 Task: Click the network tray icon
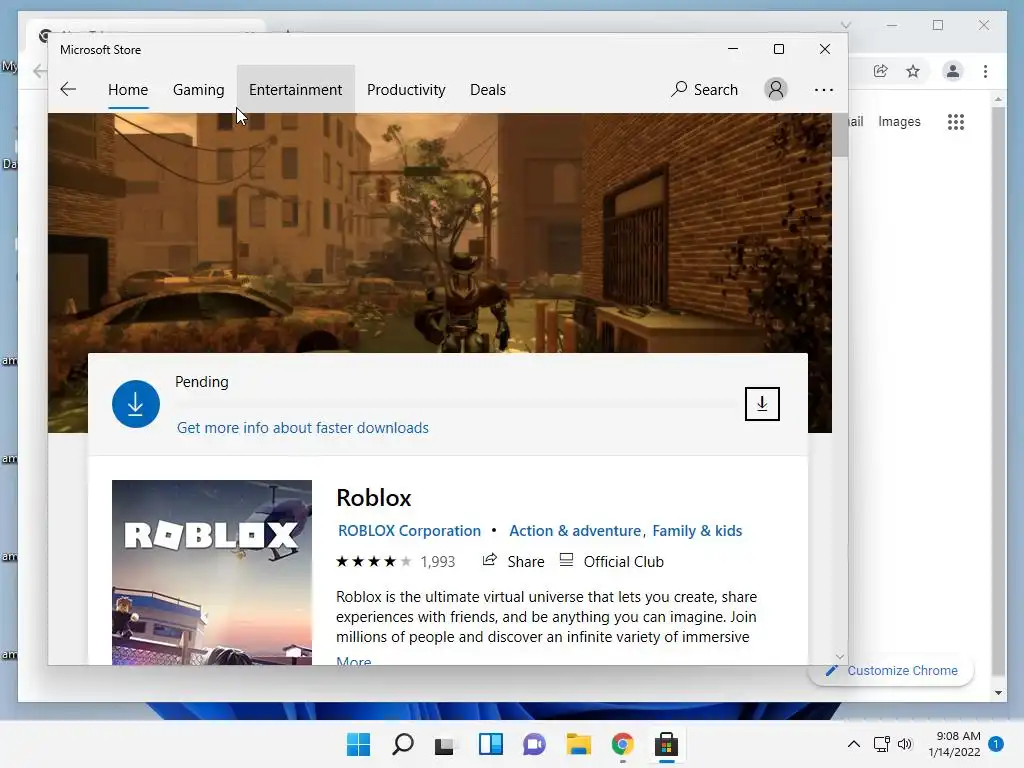coord(882,744)
